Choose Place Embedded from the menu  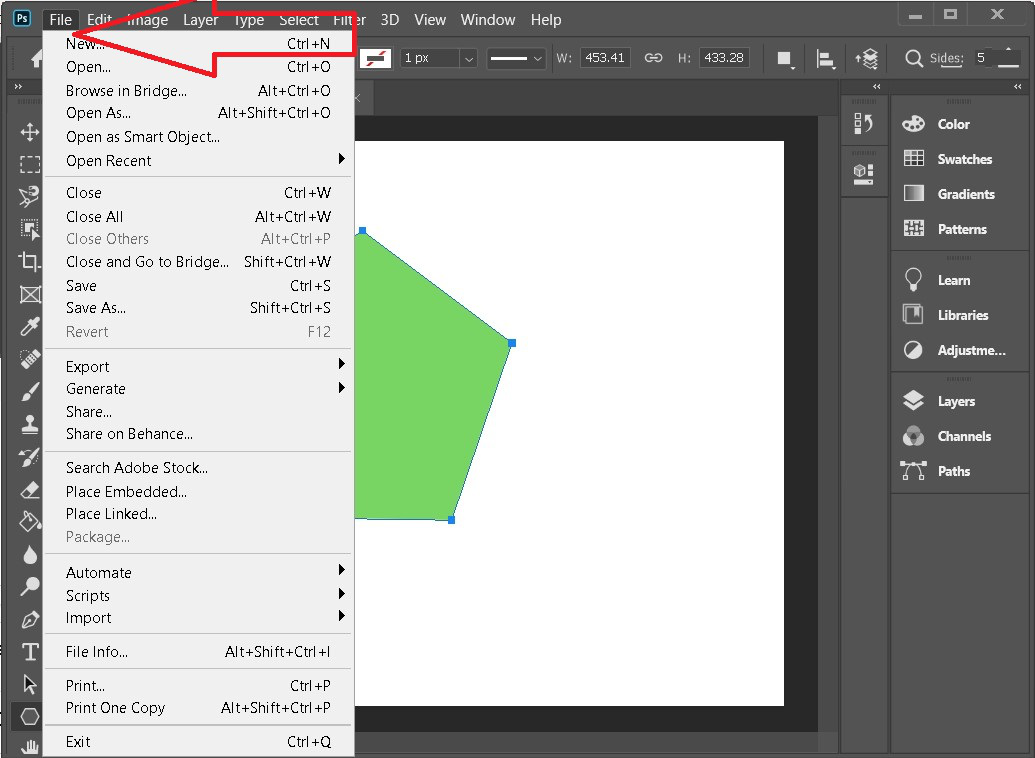[x=126, y=491]
